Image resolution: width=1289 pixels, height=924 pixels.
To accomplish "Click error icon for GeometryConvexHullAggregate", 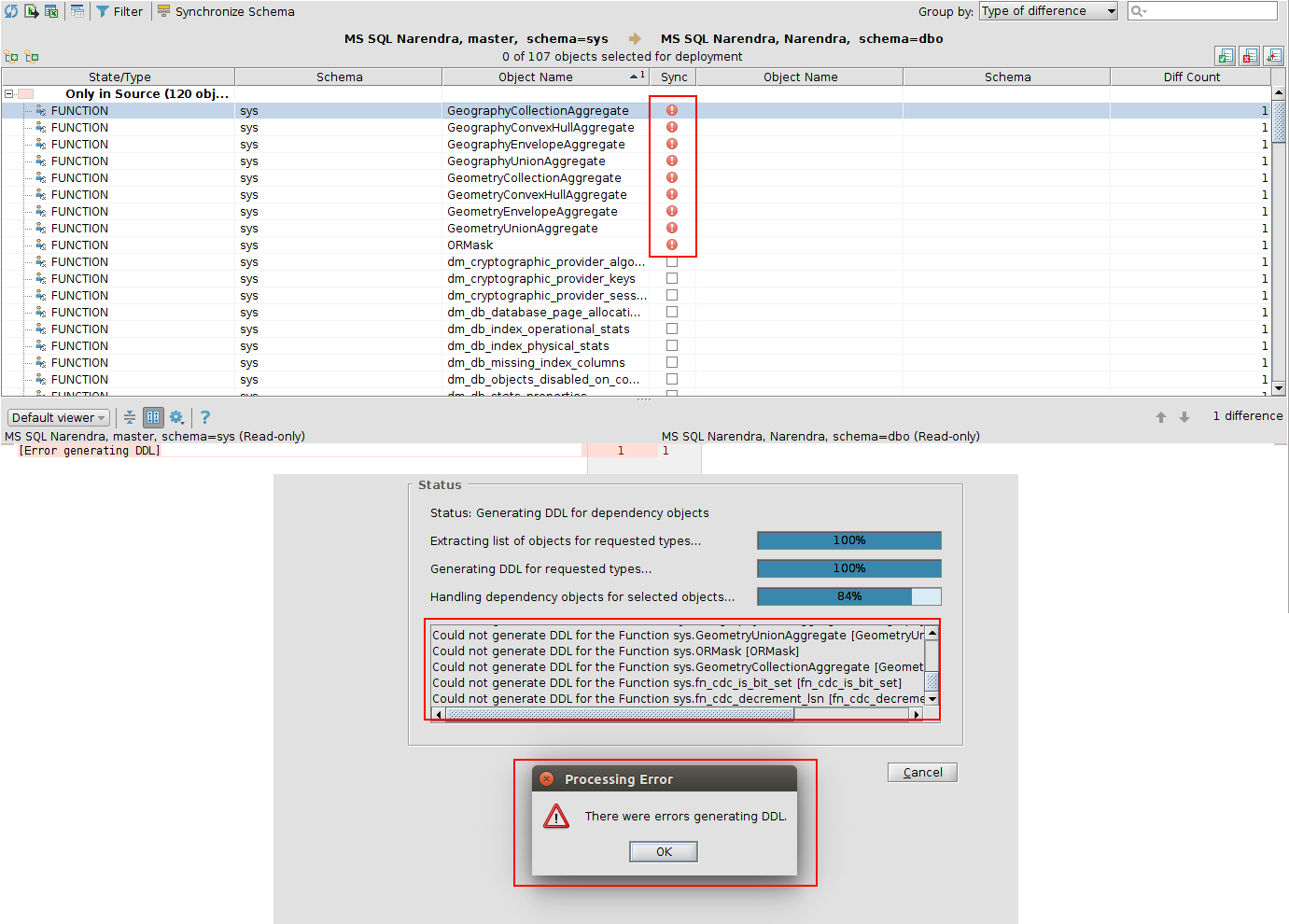I will (672, 194).
